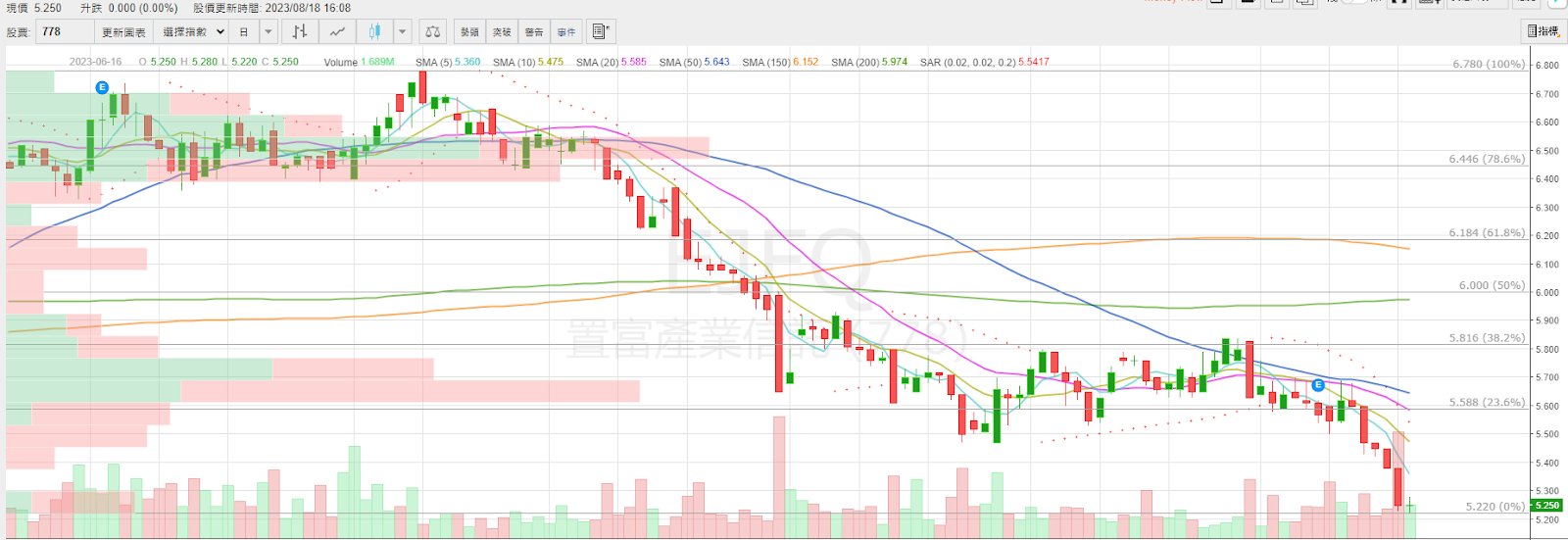This screenshot has width=1568, height=540.
Task: Select the OHLC bar chart type icon
Action: (x=300, y=31)
